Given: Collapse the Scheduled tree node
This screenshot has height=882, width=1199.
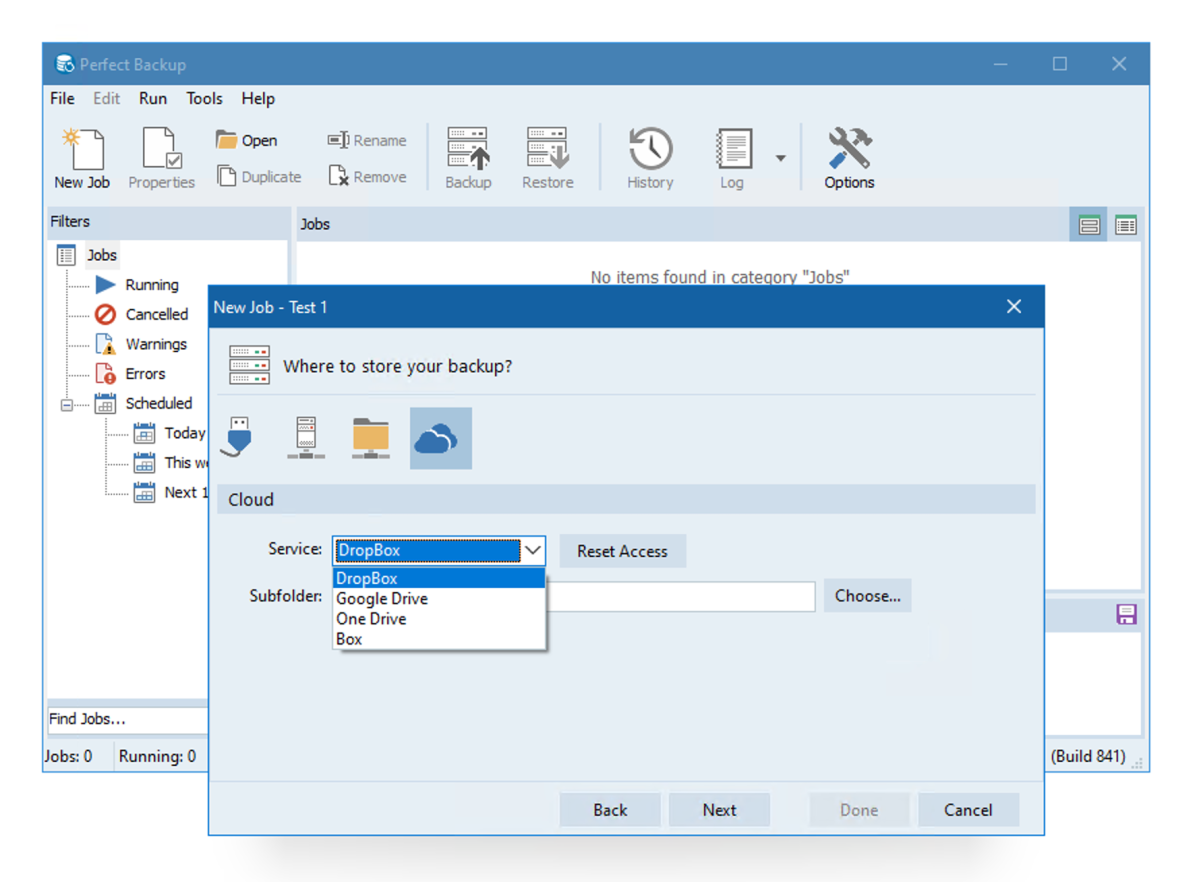Looking at the screenshot, I should (67, 405).
